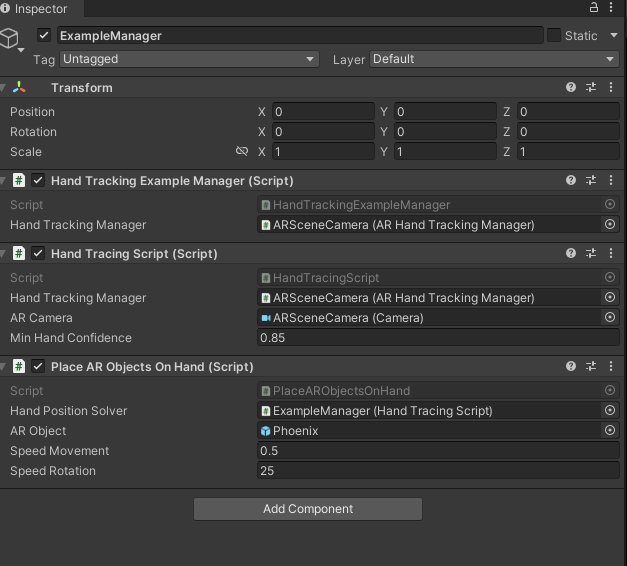
Task: Open object picker for AR Camera field
Action: point(609,317)
